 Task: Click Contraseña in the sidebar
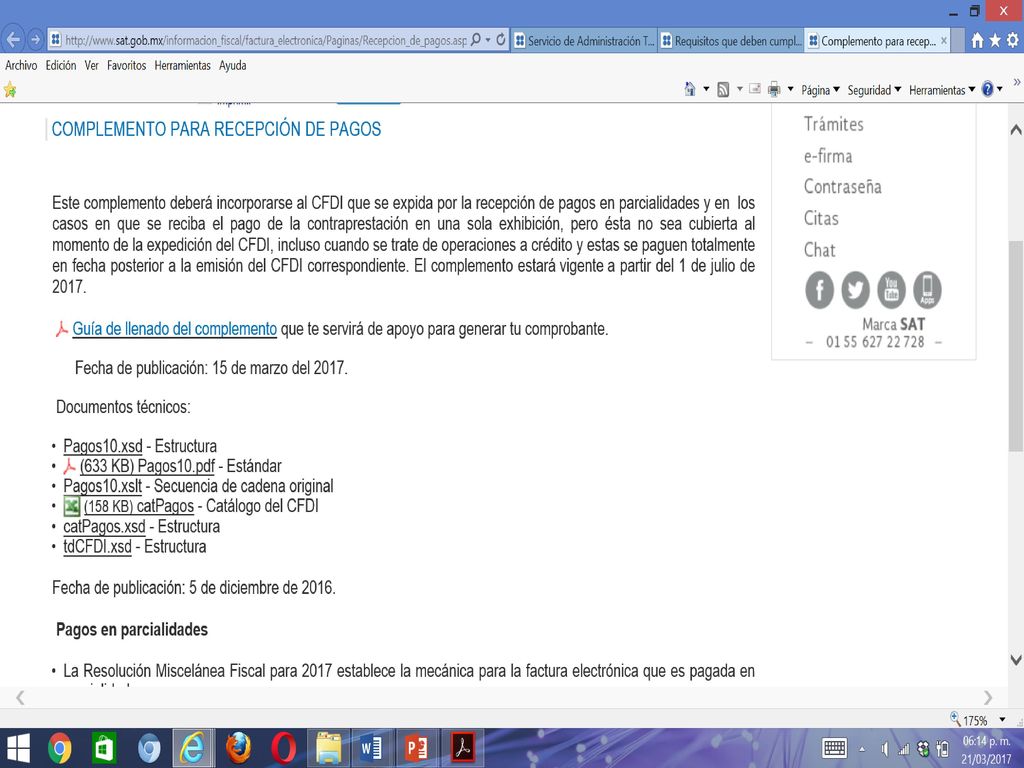pyautogui.click(x=842, y=187)
